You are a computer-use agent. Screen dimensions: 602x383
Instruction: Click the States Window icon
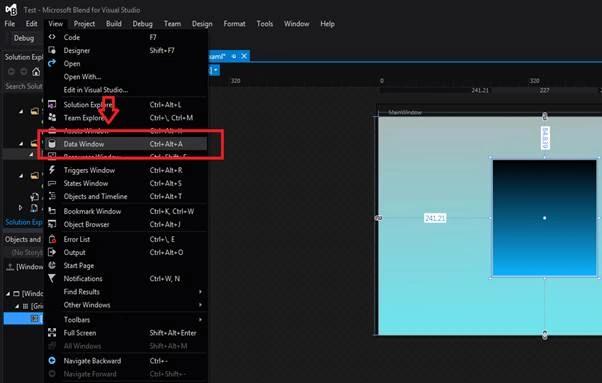point(52,183)
